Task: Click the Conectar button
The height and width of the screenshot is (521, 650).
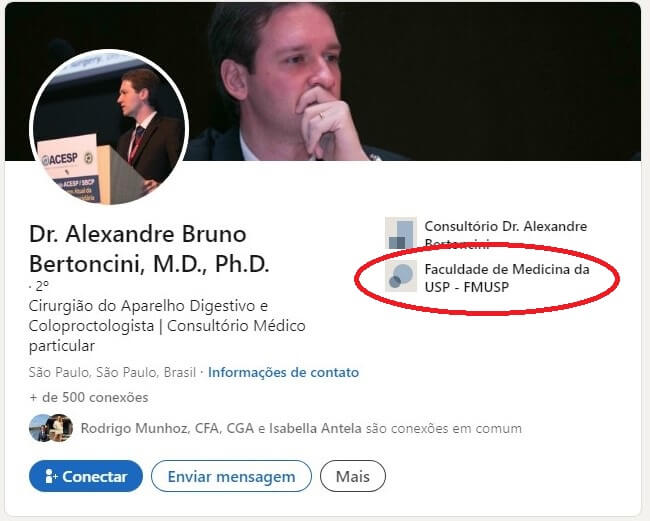Action: tap(86, 476)
